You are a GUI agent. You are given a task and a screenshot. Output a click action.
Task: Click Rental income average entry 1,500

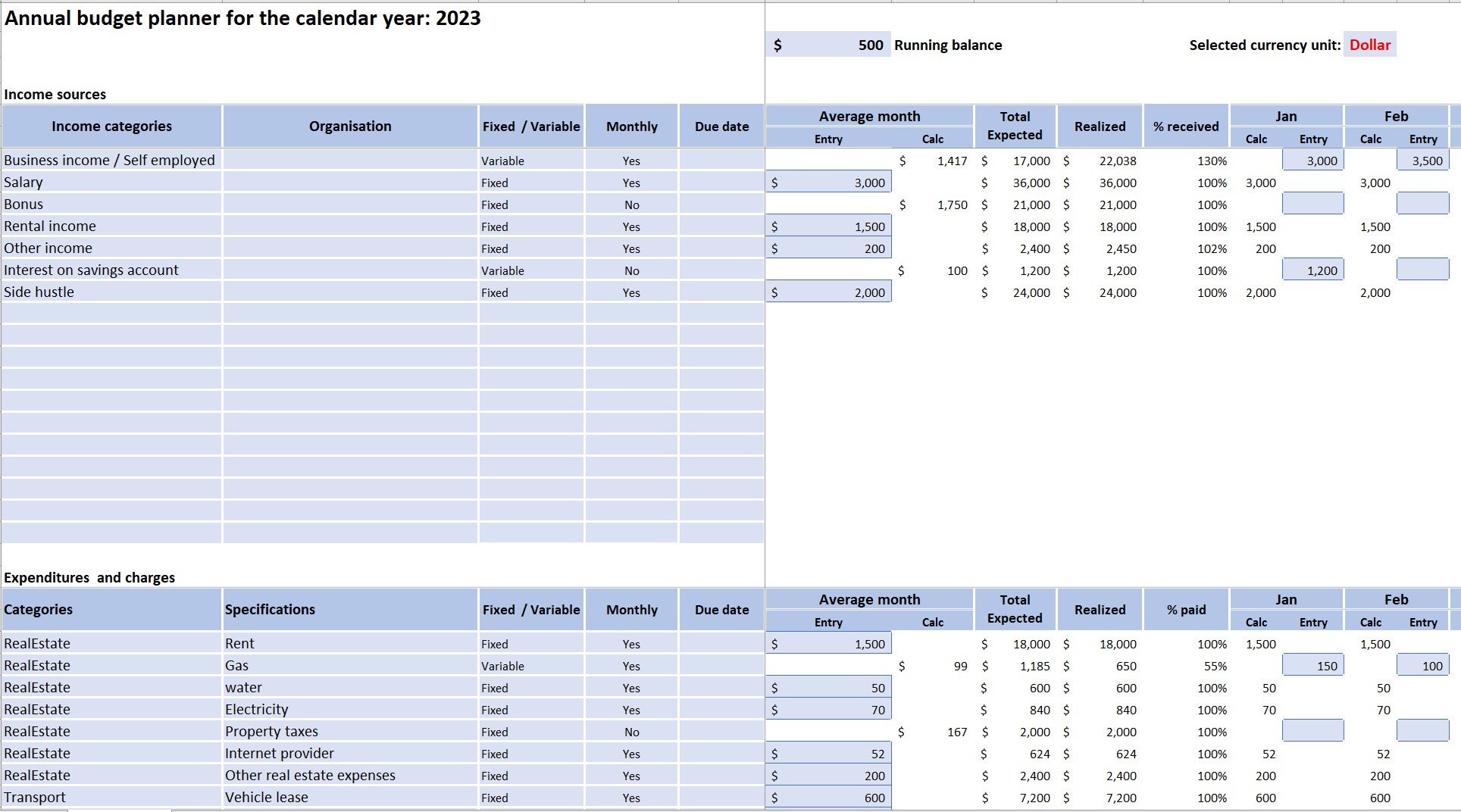point(828,226)
